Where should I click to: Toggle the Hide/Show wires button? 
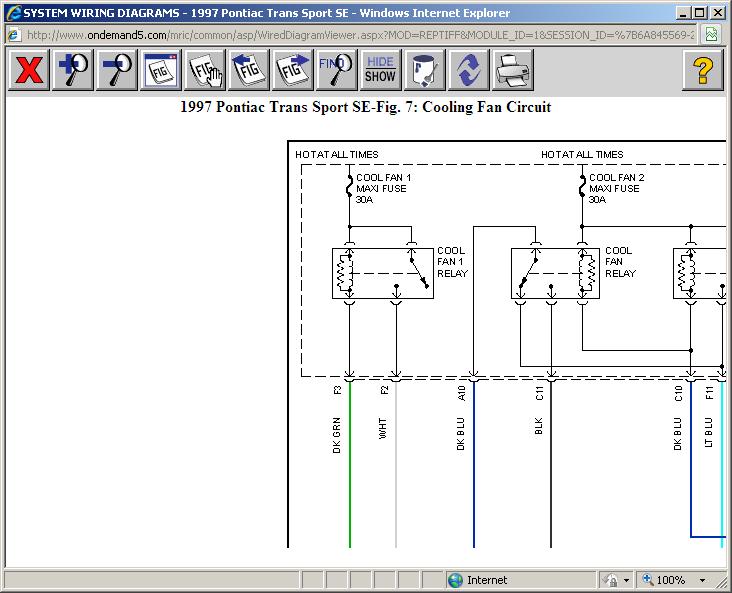(380, 70)
